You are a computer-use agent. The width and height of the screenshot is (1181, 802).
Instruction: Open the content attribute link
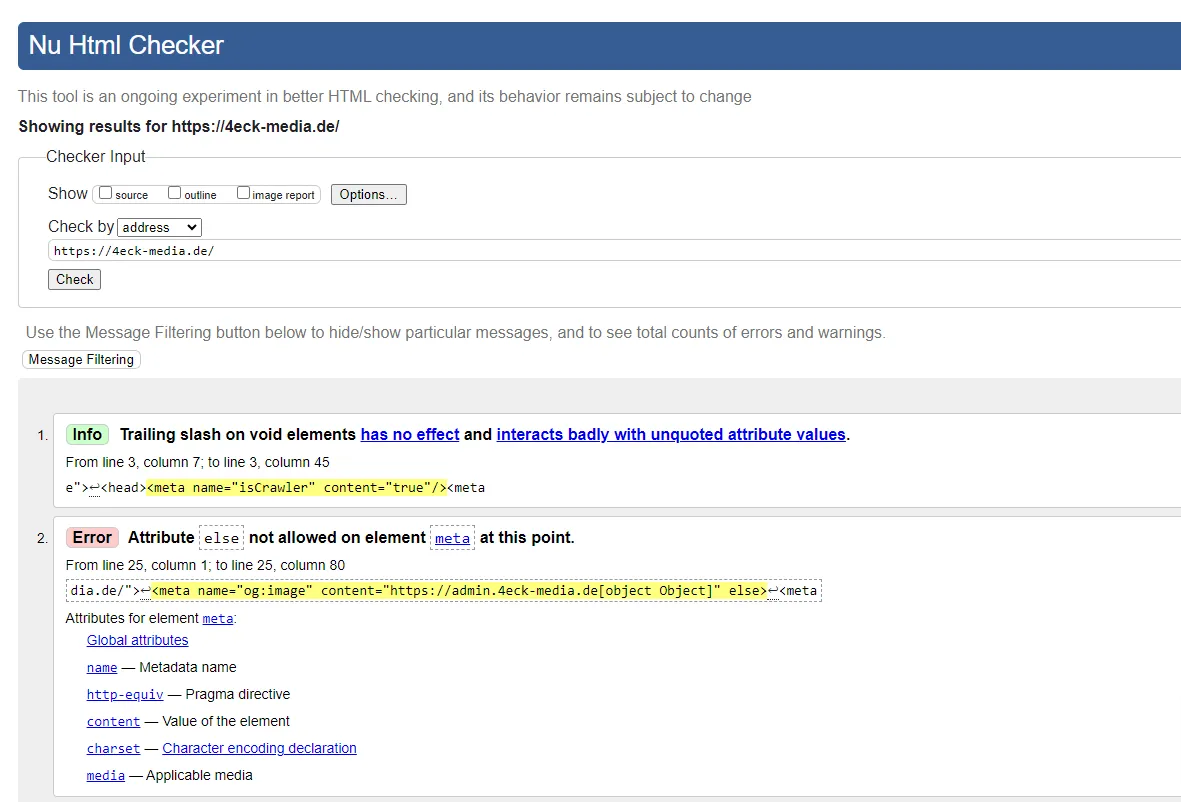[x=113, y=721]
